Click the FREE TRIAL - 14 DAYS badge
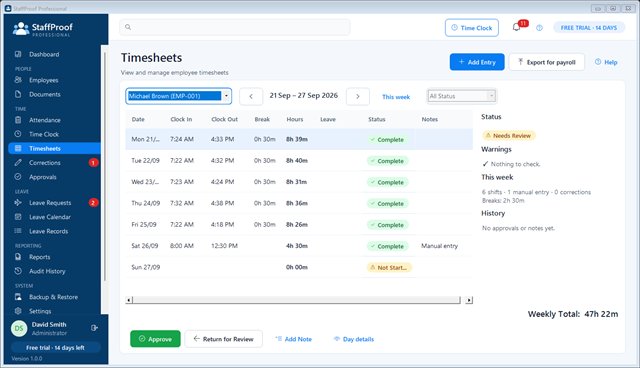Viewport: 640px width, 368px height. [589, 28]
